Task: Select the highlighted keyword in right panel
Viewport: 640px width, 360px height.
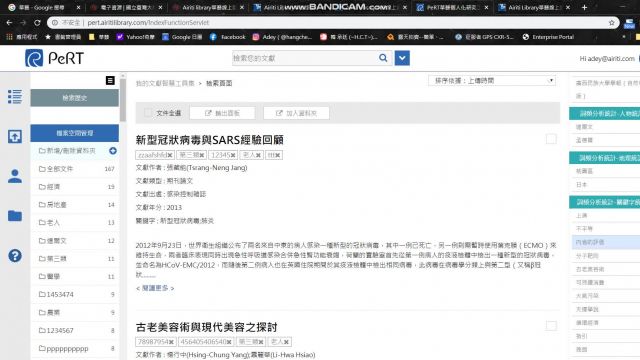Action: (x=606, y=242)
